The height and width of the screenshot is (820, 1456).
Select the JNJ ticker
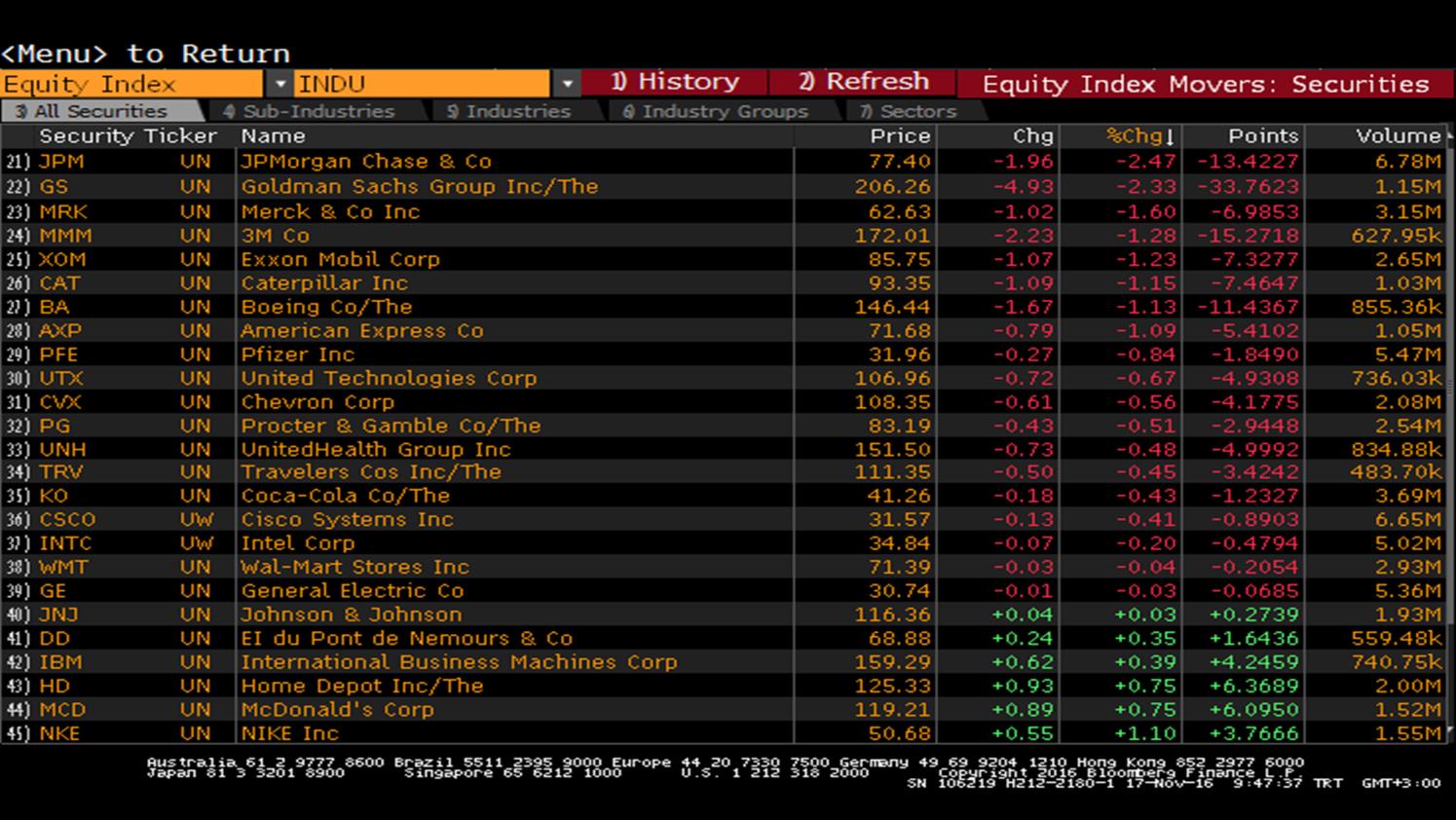click(58, 615)
